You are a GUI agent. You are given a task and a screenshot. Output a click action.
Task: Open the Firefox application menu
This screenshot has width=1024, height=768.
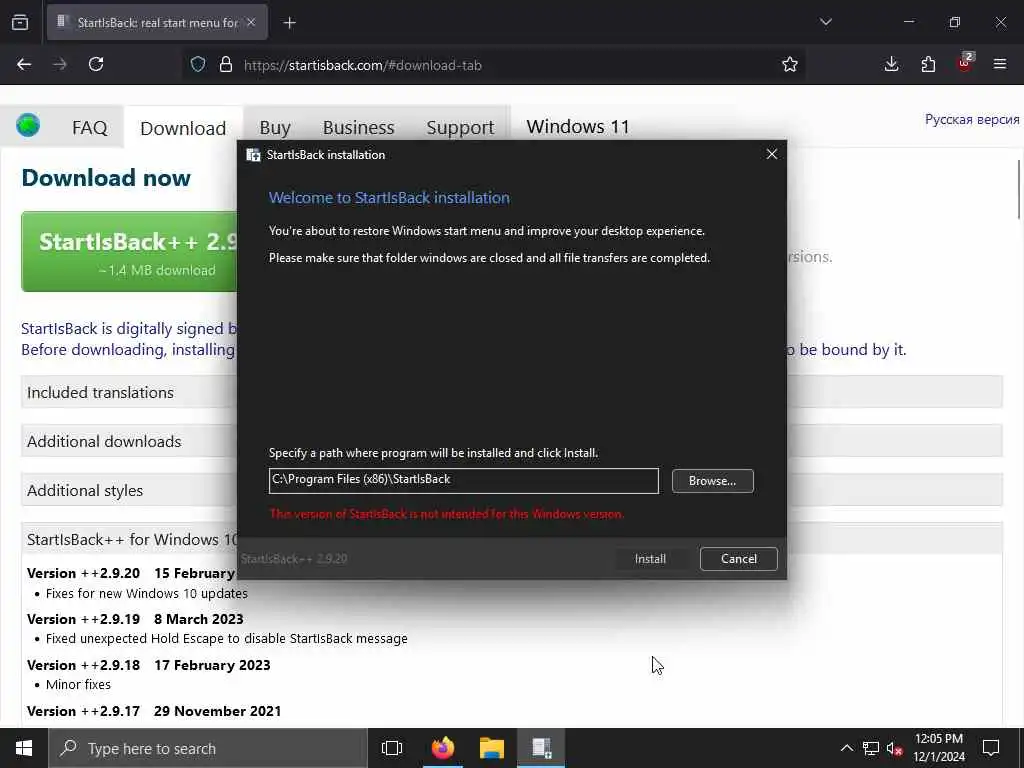tap(1000, 64)
